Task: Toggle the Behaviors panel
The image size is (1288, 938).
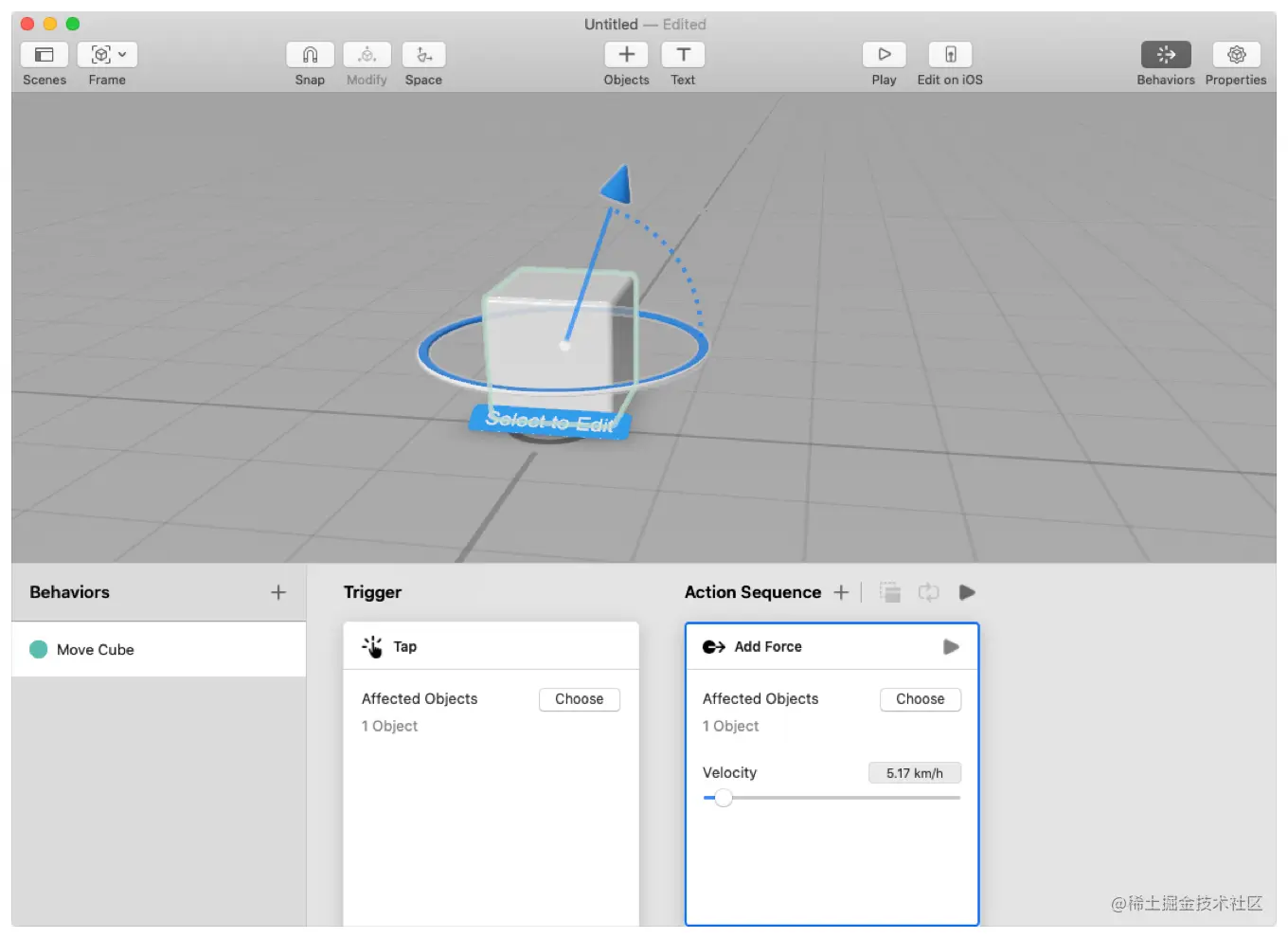Action: coord(1166,55)
